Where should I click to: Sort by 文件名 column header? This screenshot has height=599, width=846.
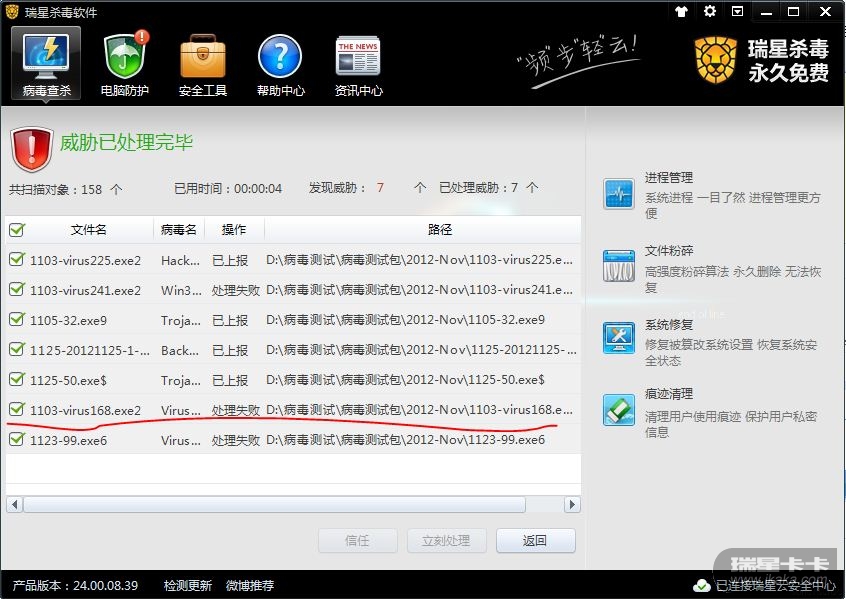tap(88, 230)
